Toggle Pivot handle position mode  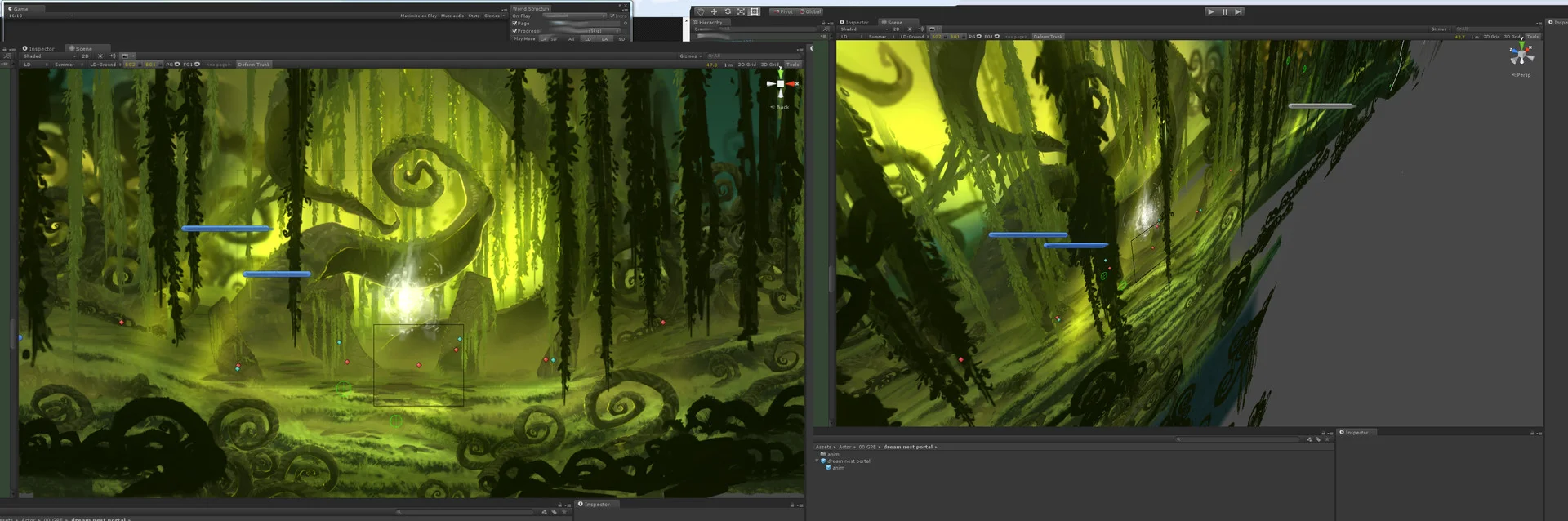tap(783, 11)
